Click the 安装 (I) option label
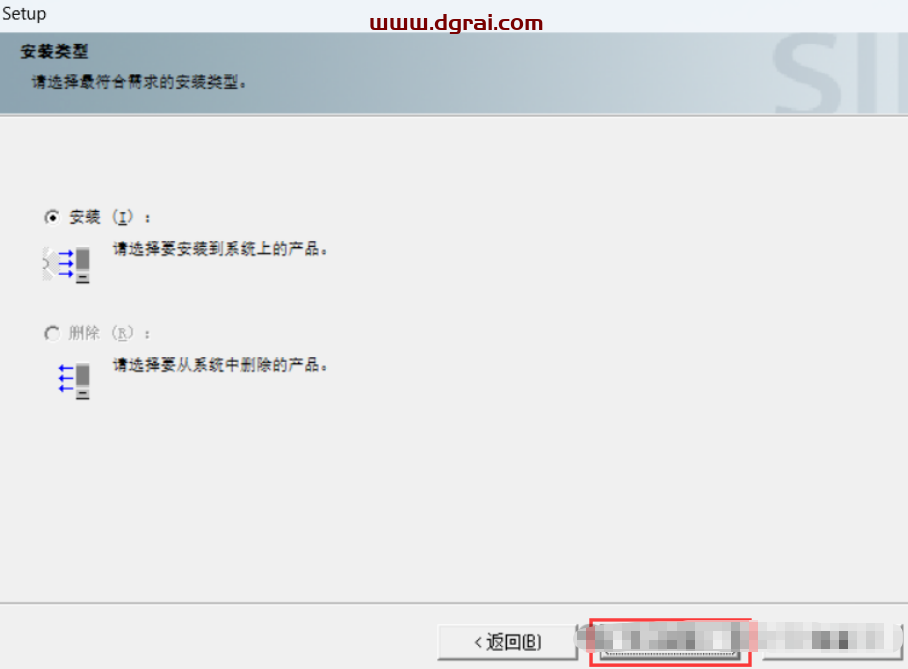This screenshot has height=669, width=908. 109,217
